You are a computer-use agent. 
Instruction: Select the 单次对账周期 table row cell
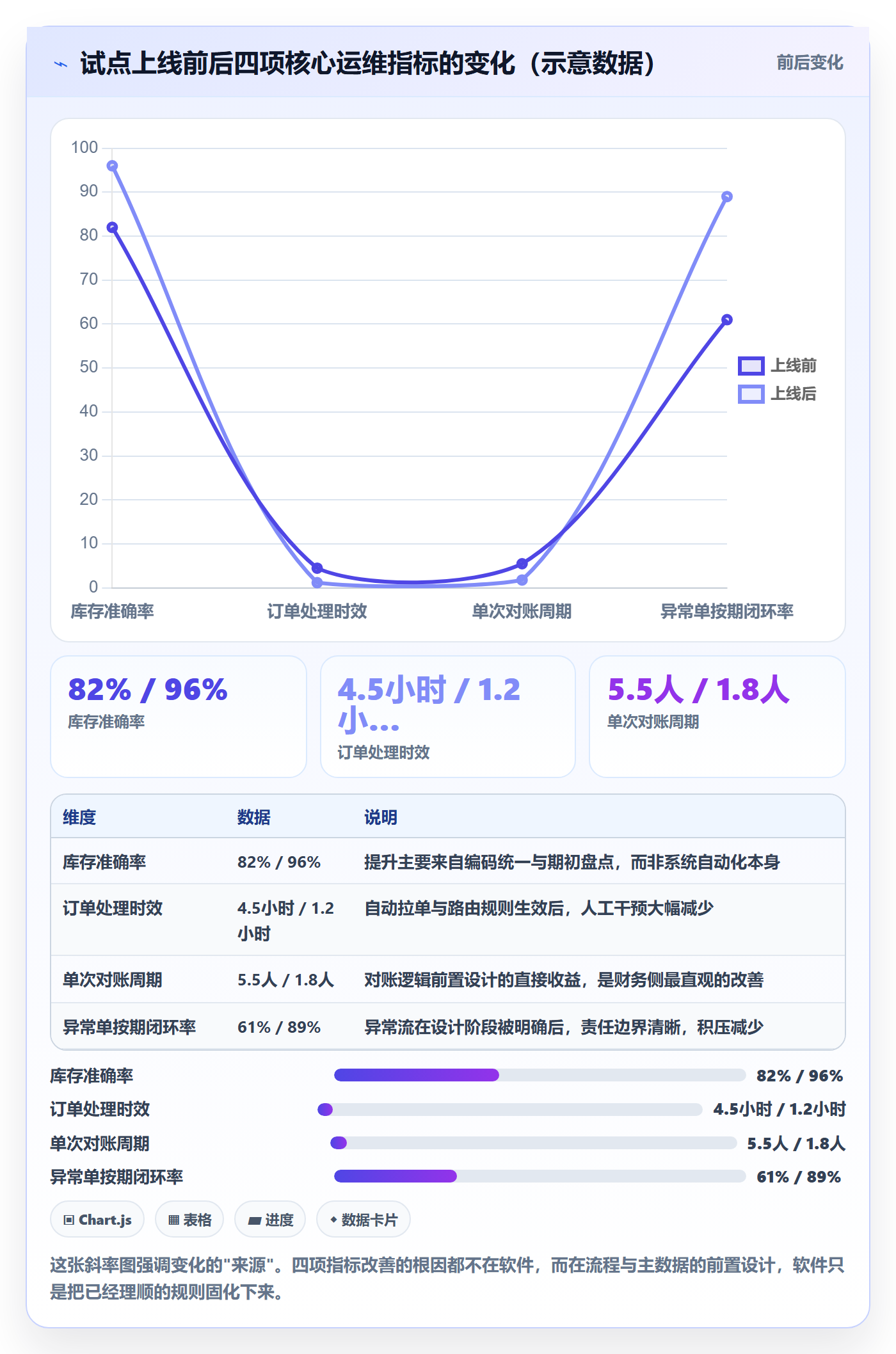(113, 980)
